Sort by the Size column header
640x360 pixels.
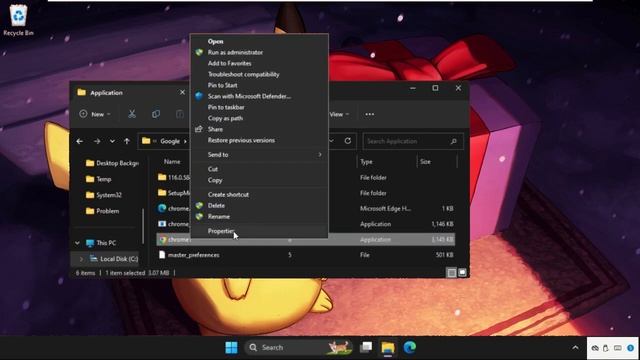click(x=425, y=162)
